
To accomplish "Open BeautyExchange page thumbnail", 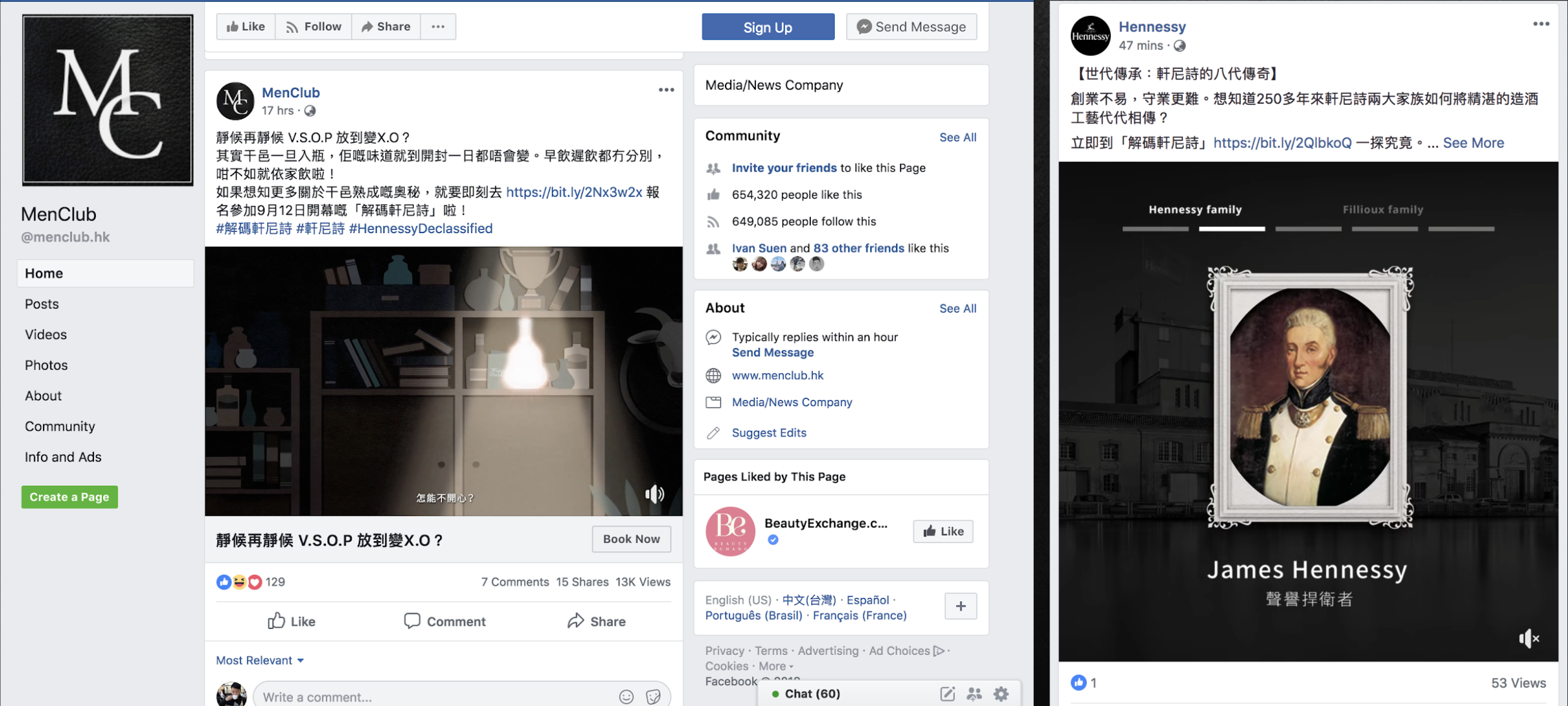I will (x=730, y=531).
